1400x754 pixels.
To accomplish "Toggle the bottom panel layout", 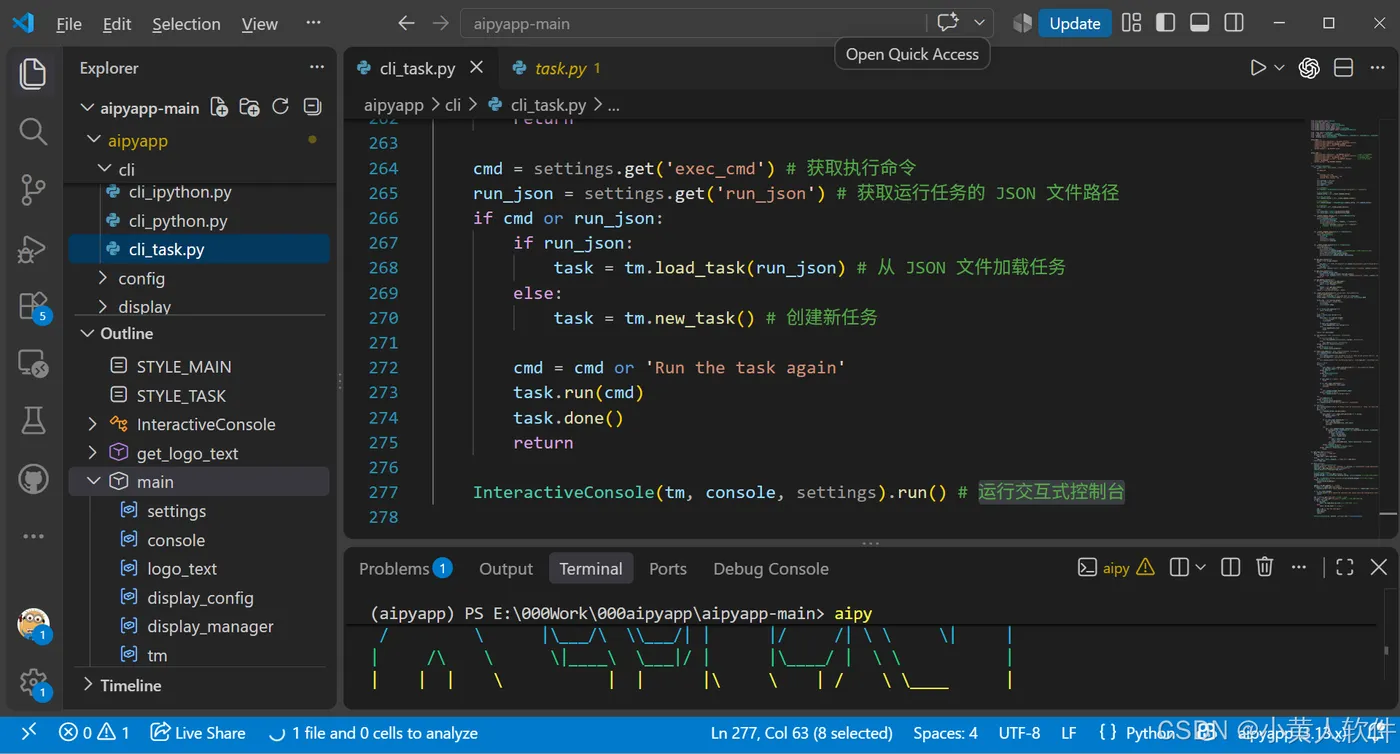I will (1200, 23).
